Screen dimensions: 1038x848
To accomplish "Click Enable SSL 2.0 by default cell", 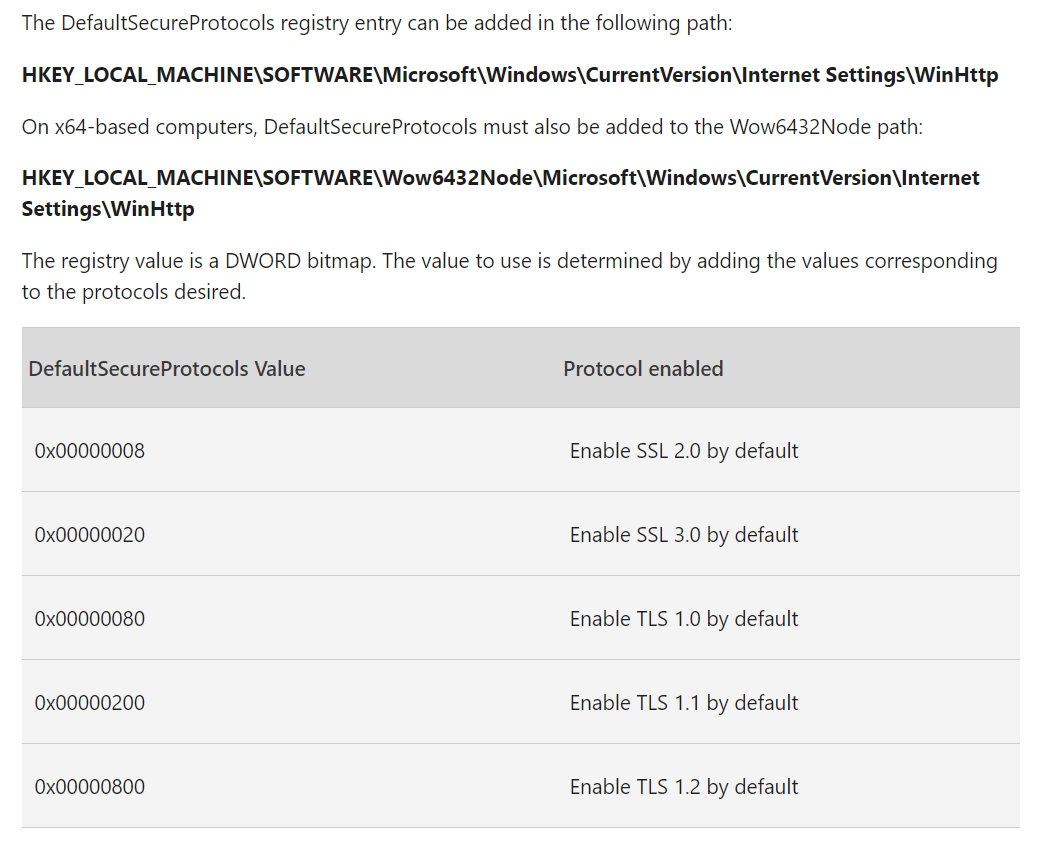I will pyautogui.click(x=684, y=451).
